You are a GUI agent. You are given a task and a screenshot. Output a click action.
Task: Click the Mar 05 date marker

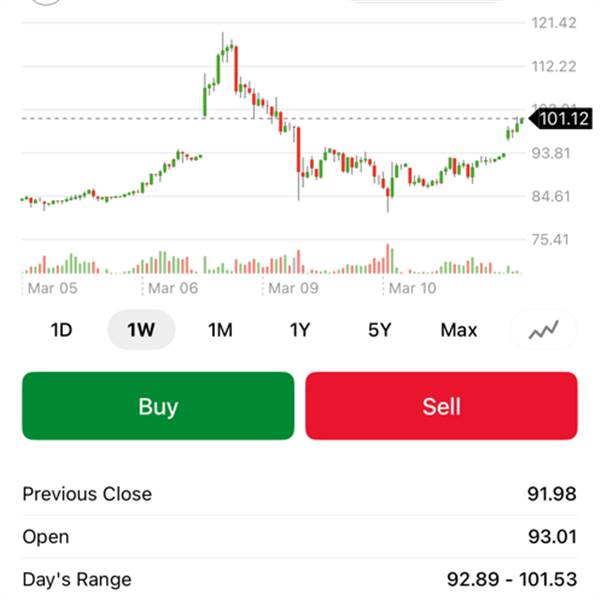(53, 289)
